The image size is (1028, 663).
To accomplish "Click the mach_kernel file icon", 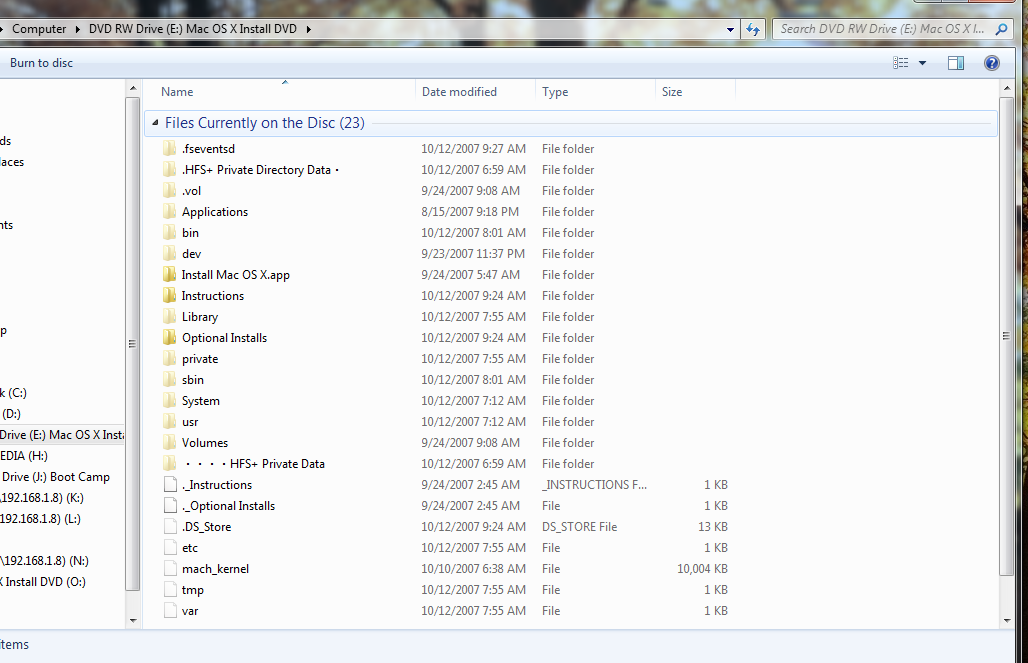I will pyautogui.click(x=169, y=569).
